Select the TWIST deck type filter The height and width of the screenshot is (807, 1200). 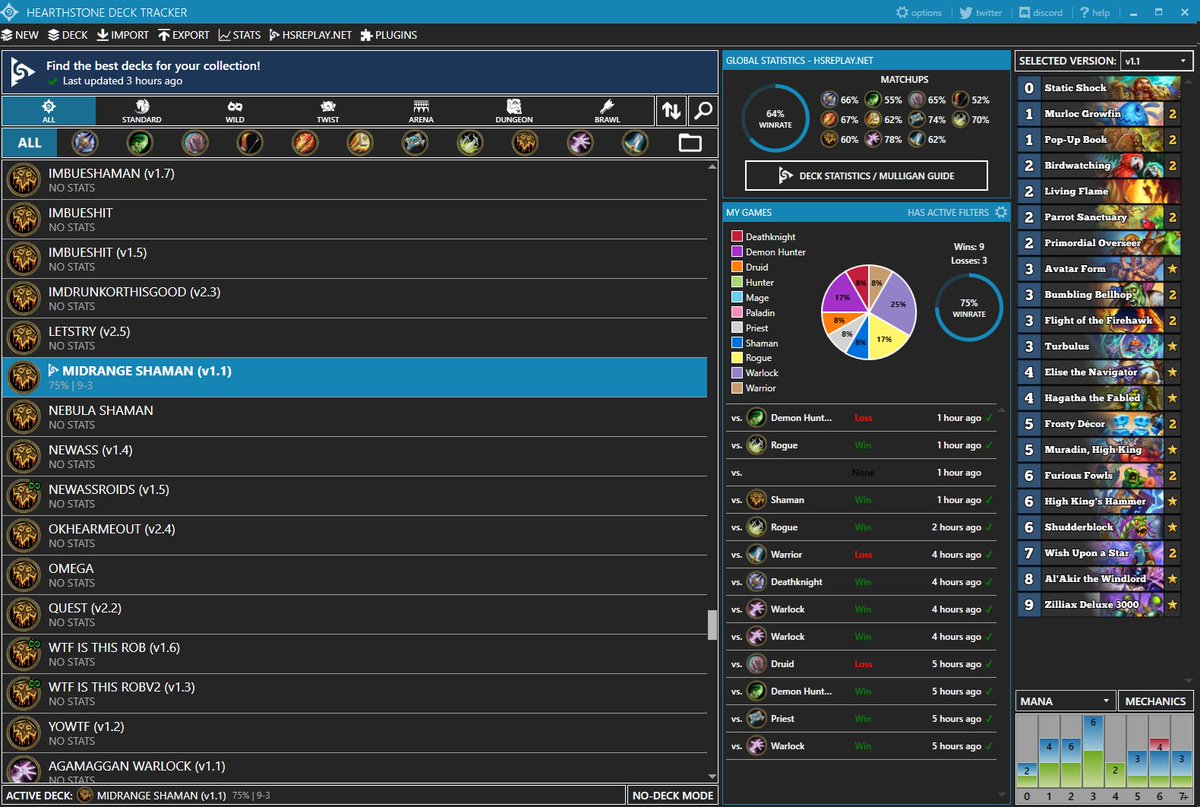click(x=328, y=111)
